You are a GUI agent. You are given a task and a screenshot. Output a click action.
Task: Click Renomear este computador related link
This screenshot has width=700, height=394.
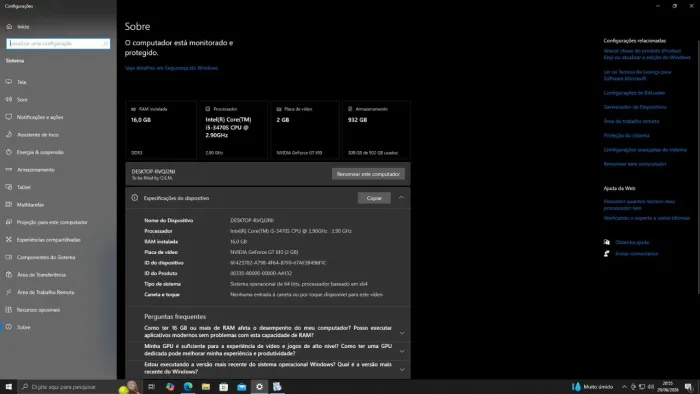(x=635, y=164)
